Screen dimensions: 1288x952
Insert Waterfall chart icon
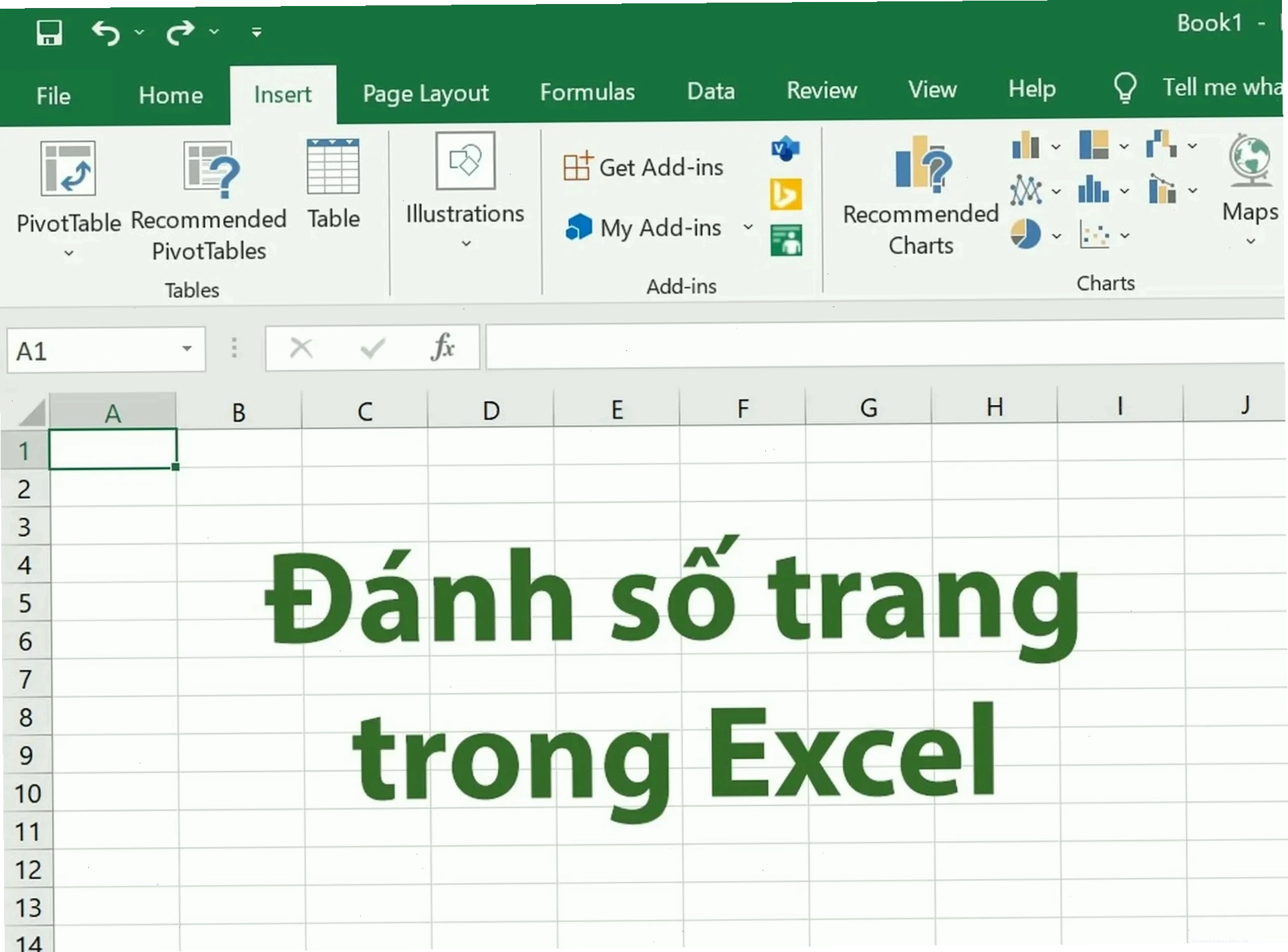(x=1161, y=144)
